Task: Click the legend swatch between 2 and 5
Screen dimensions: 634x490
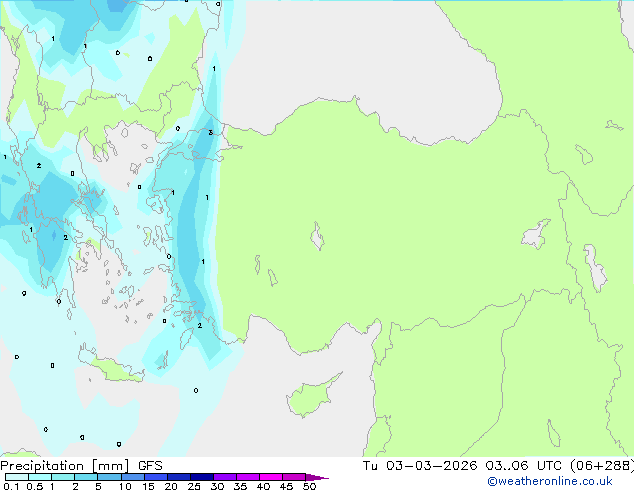Action: (86, 477)
